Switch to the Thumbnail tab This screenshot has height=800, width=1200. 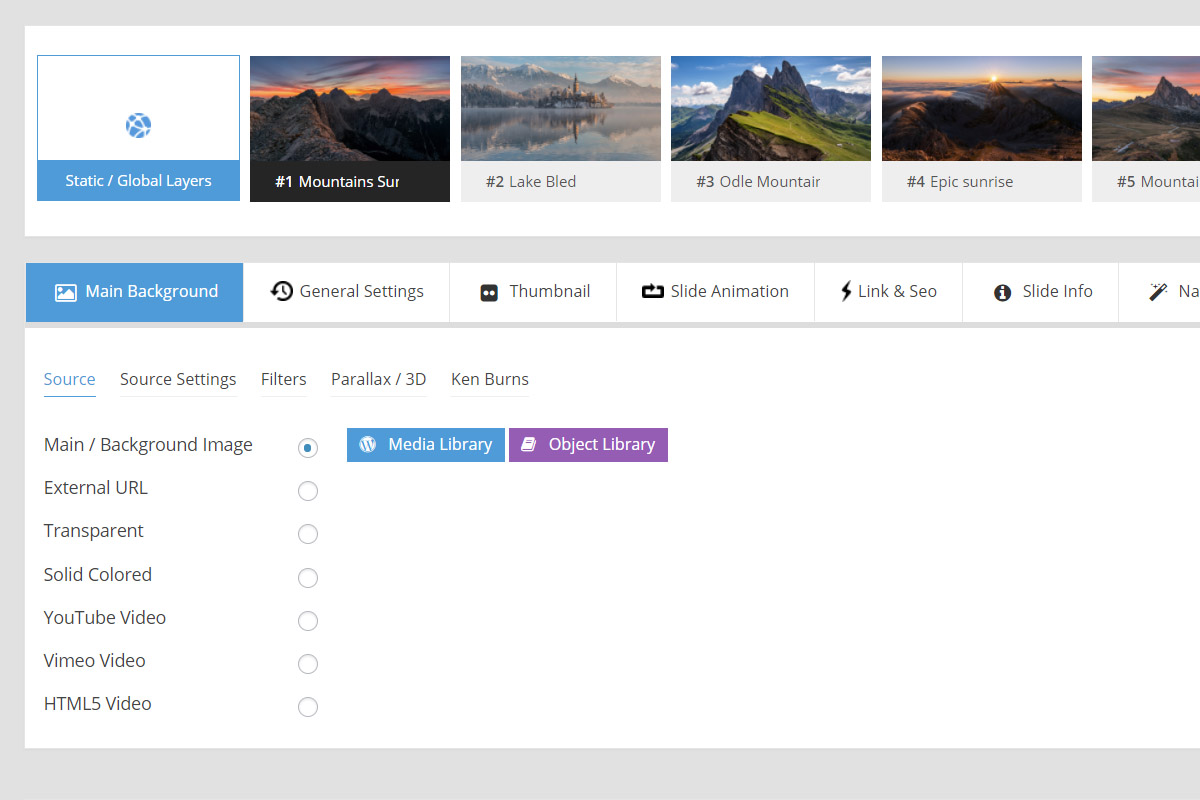[533, 292]
